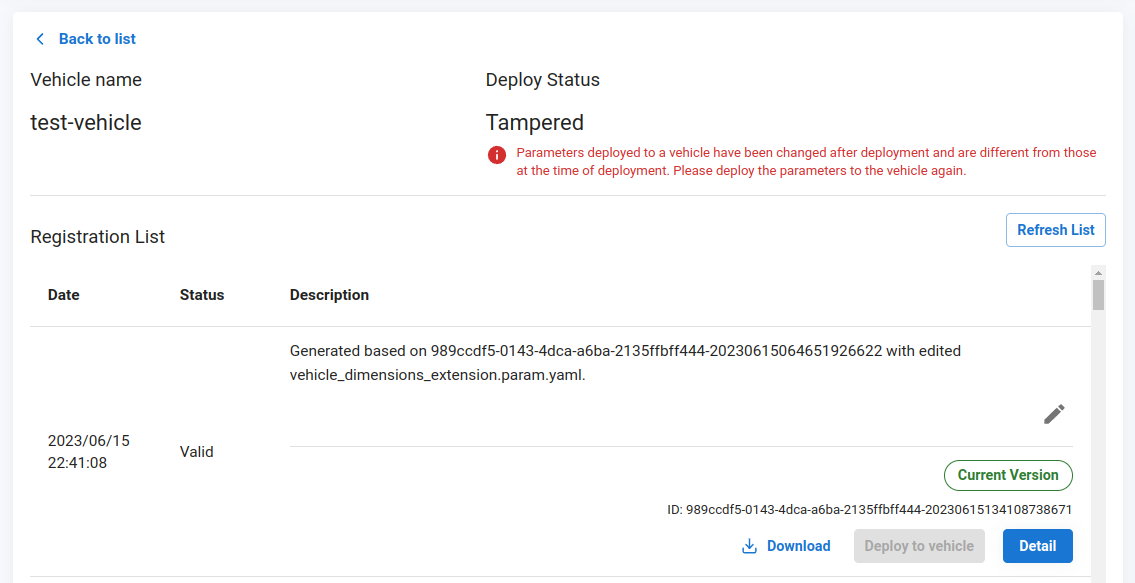Click the Status column header
This screenshot has height=583, width=1135.
pyautogui.click(x=201, y=295)
